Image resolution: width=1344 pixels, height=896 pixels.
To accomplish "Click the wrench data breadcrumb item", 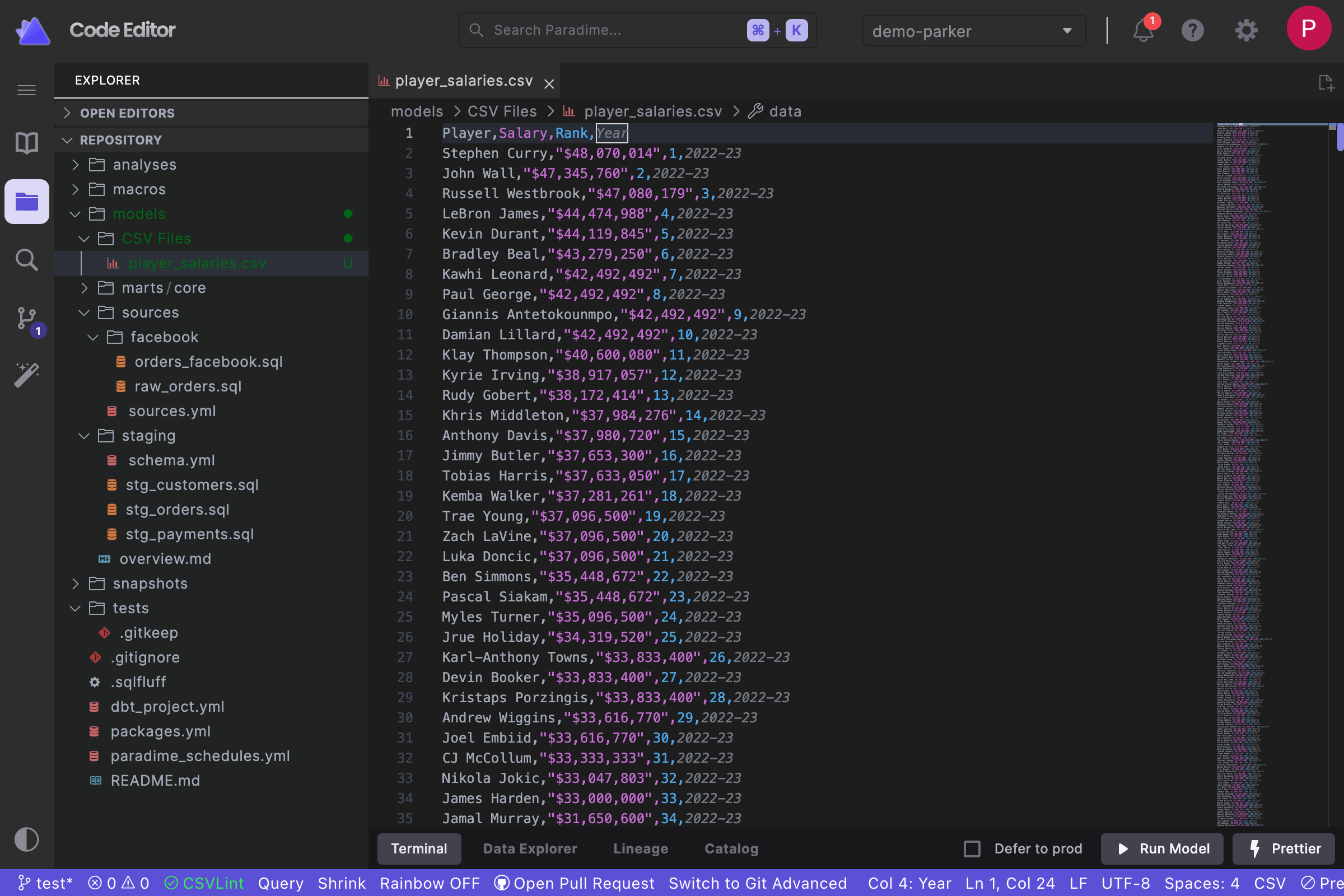I will point(775,111).
